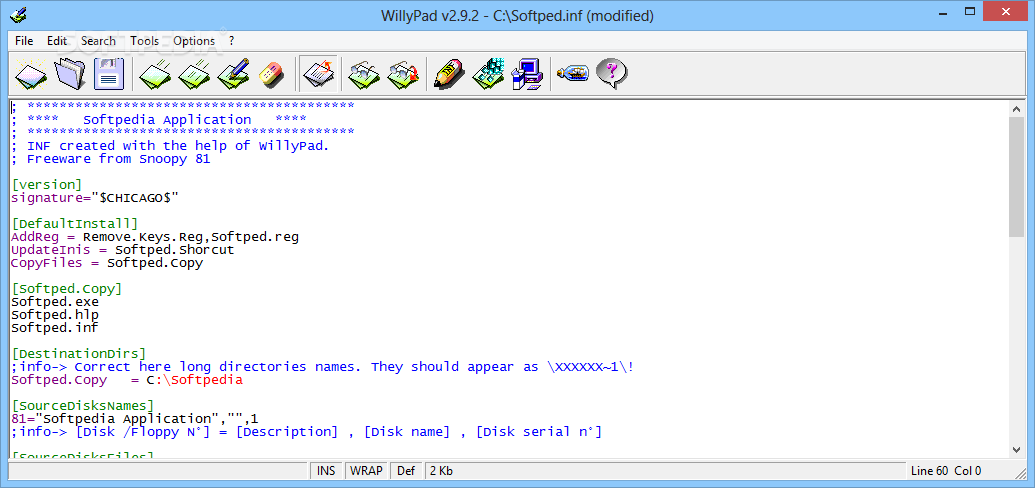Click the vertical scrollbar thumb
The width and height of the screenshot is (1035, 488).
(x=1017, y=176)
